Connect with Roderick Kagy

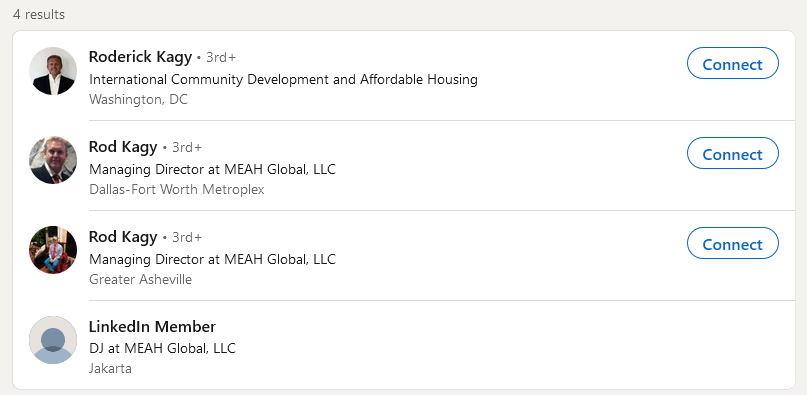732,63
